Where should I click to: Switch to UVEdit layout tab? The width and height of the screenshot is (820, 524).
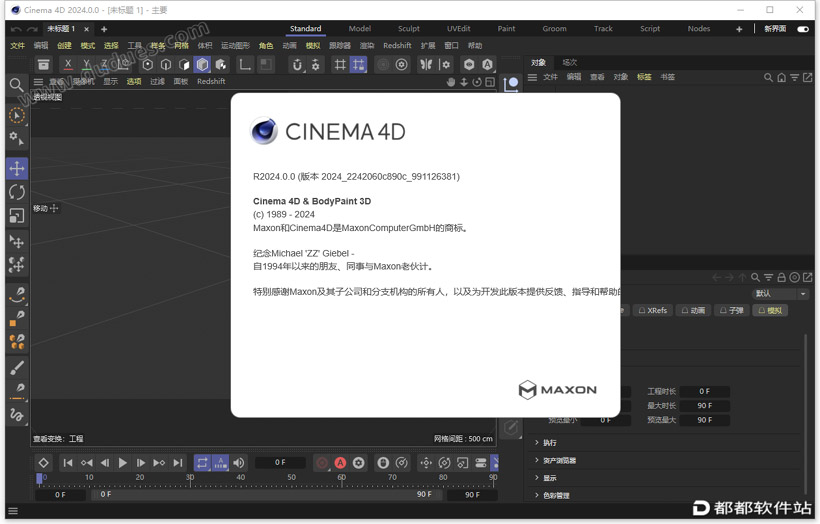pos(459,29)
